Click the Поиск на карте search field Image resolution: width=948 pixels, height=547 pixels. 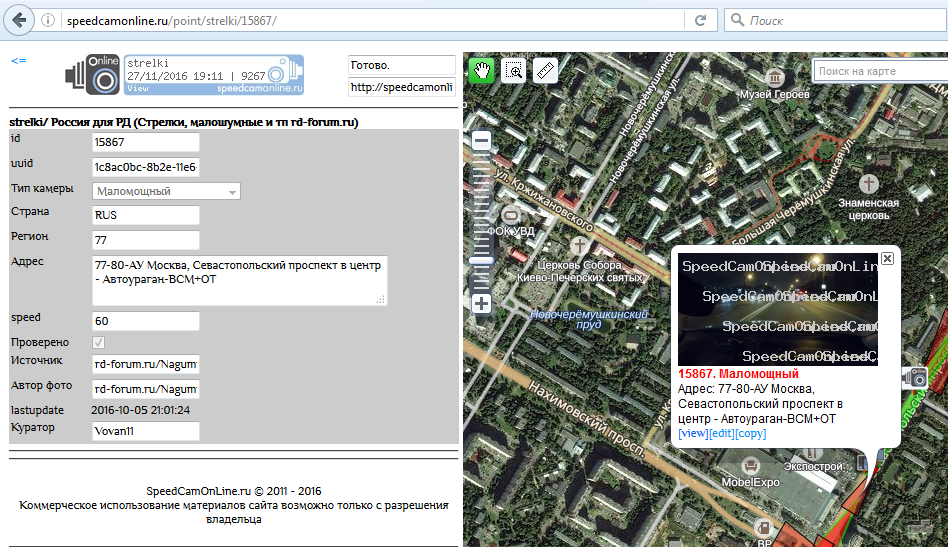(879, 71)
